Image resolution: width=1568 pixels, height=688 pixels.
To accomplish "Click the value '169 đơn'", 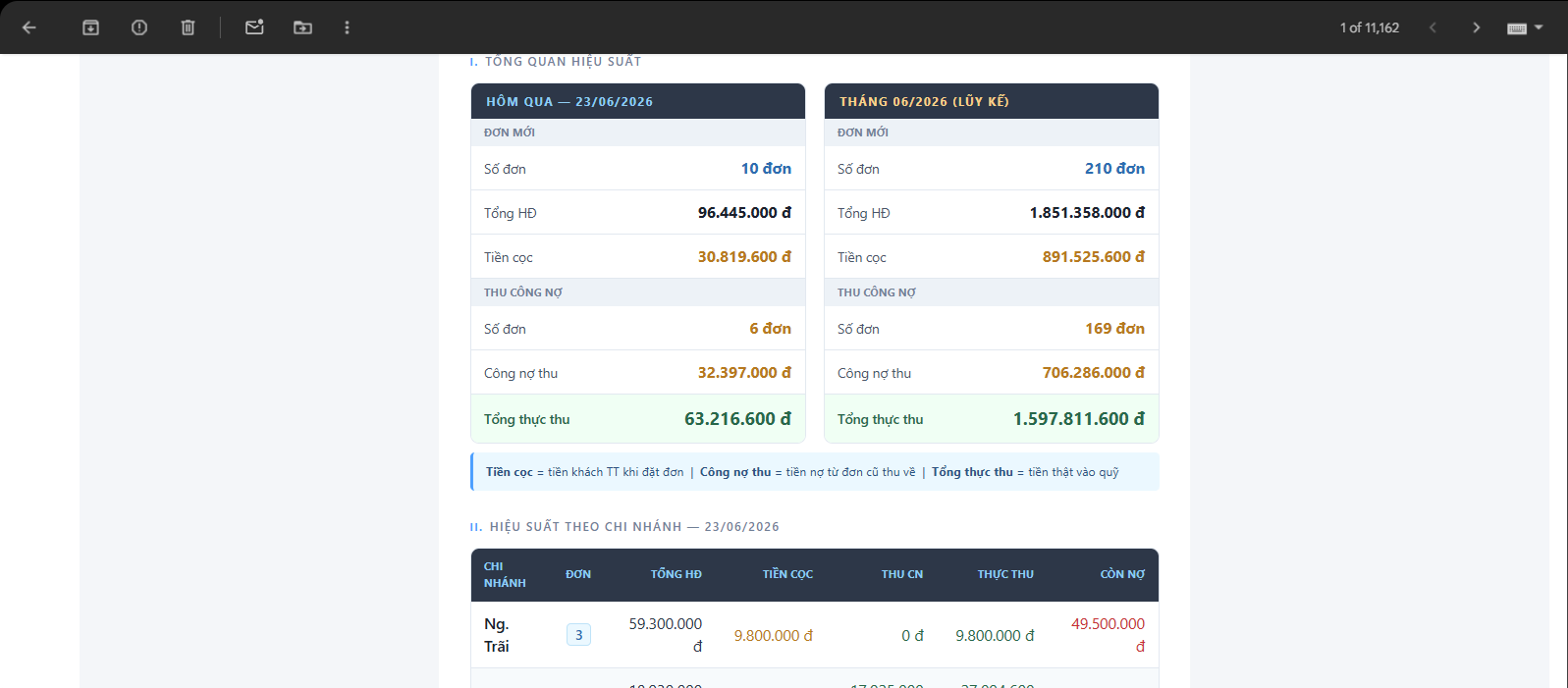I will point(1114,329).
